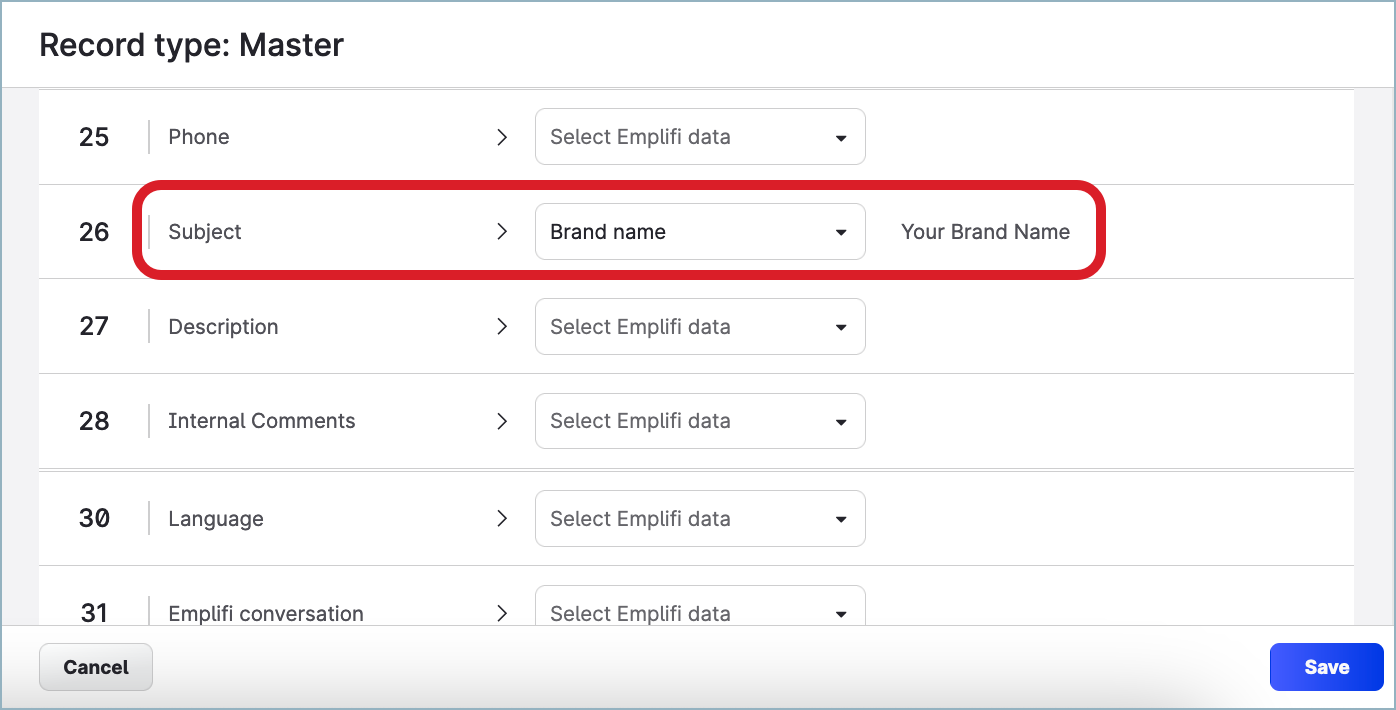Screen dimensions: 1396x710
Task: Open the Brand name dropdown for Subject
Action: (700, 231)
